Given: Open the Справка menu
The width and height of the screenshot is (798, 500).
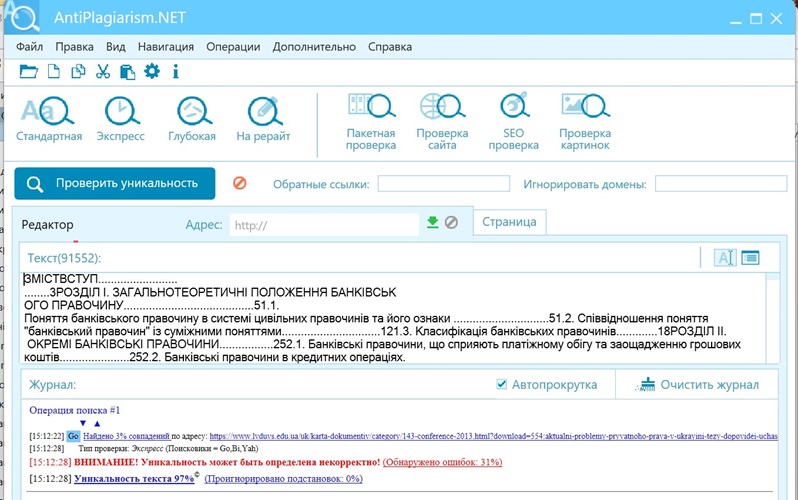Looking at the screenshot, I should pos(390,47).
